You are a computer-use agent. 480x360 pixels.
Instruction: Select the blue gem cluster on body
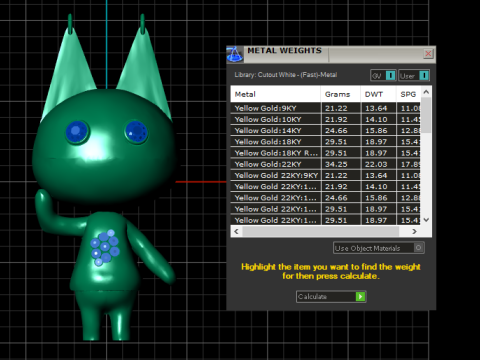105,247
